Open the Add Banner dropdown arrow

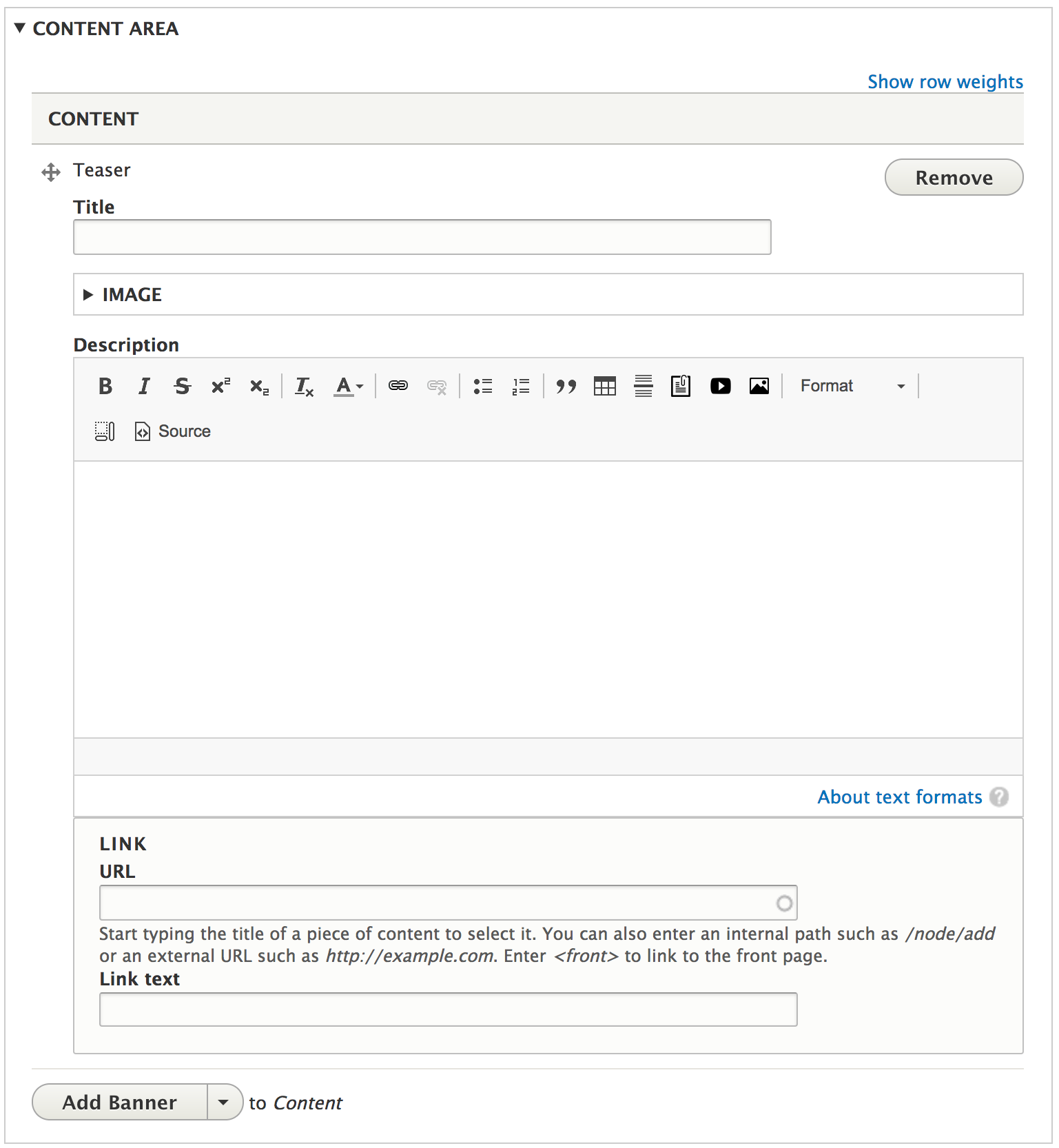point(224,1102)
